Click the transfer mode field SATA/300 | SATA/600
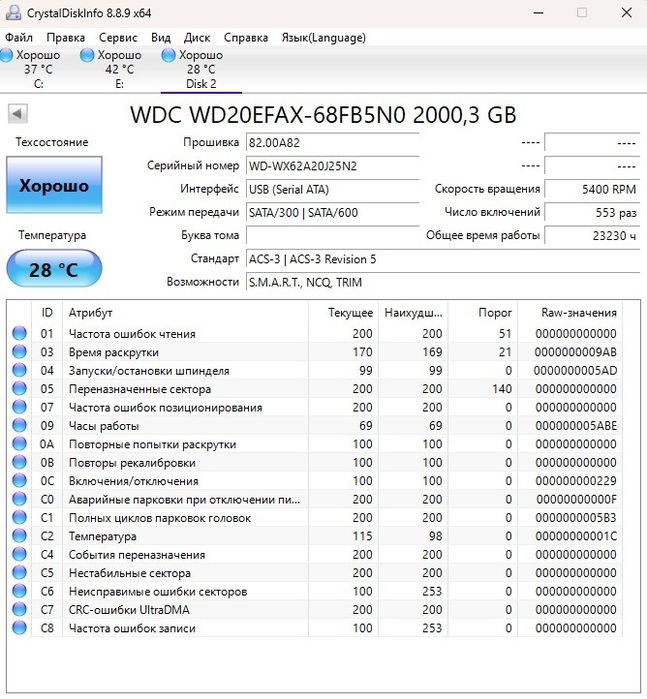Viewport: 647px width, 699px height. [x=332, y=212]
